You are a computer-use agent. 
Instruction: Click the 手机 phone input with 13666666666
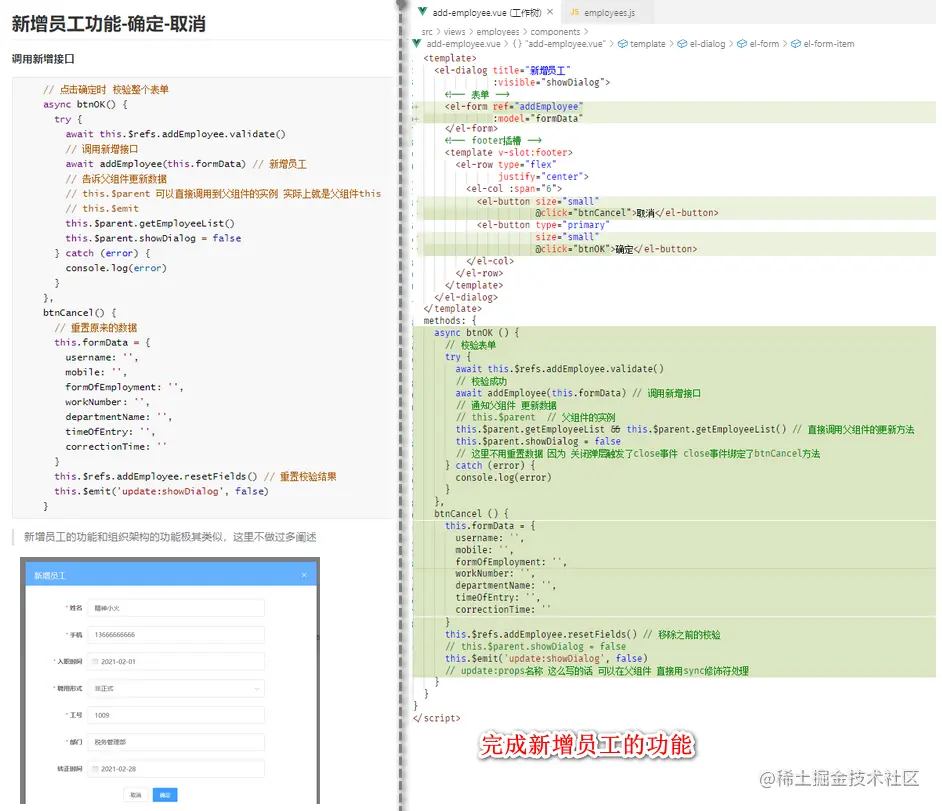click(175, 634)
